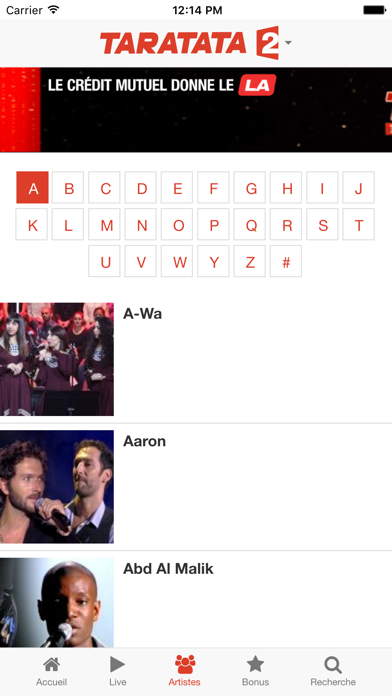Open the Accueil home icon
The image size is (392, 696).
(x=51, y=664)
